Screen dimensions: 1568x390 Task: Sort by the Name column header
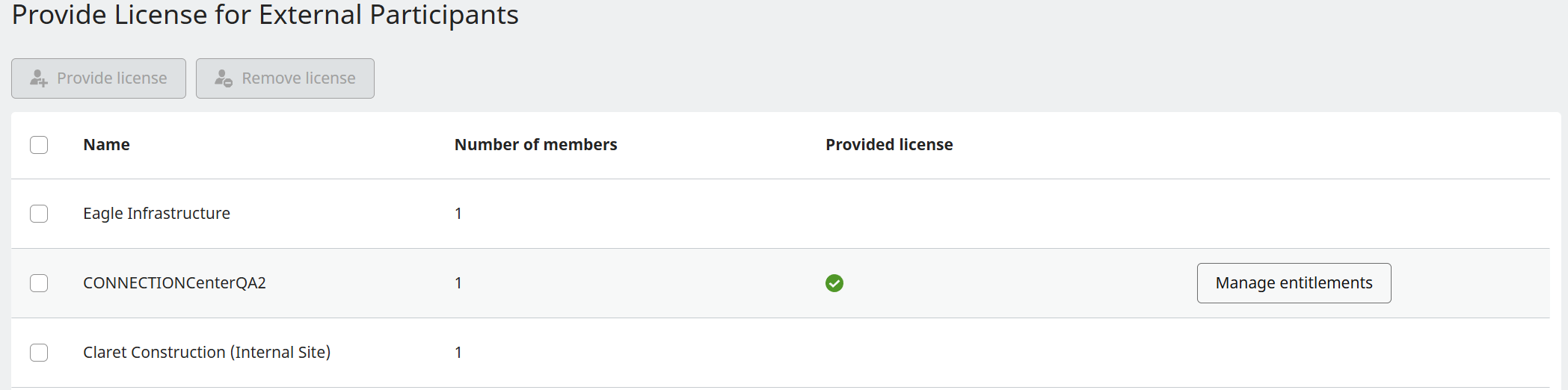coord(106,145)
